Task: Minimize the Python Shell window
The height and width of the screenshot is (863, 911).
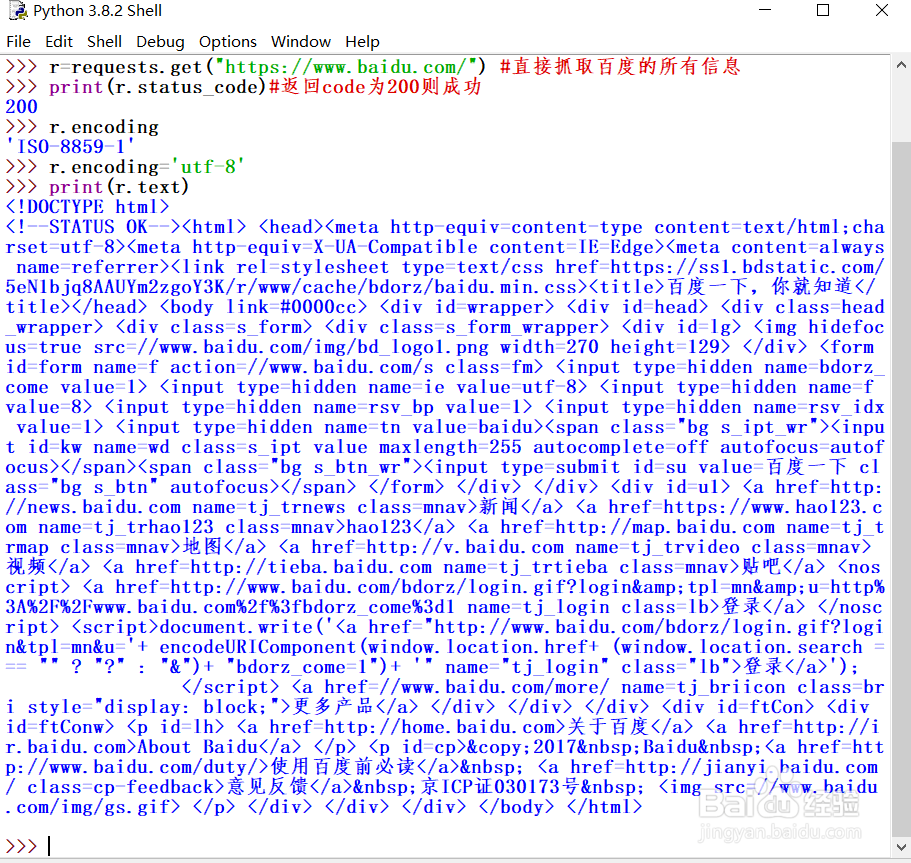Action: (x=765, y=10)
